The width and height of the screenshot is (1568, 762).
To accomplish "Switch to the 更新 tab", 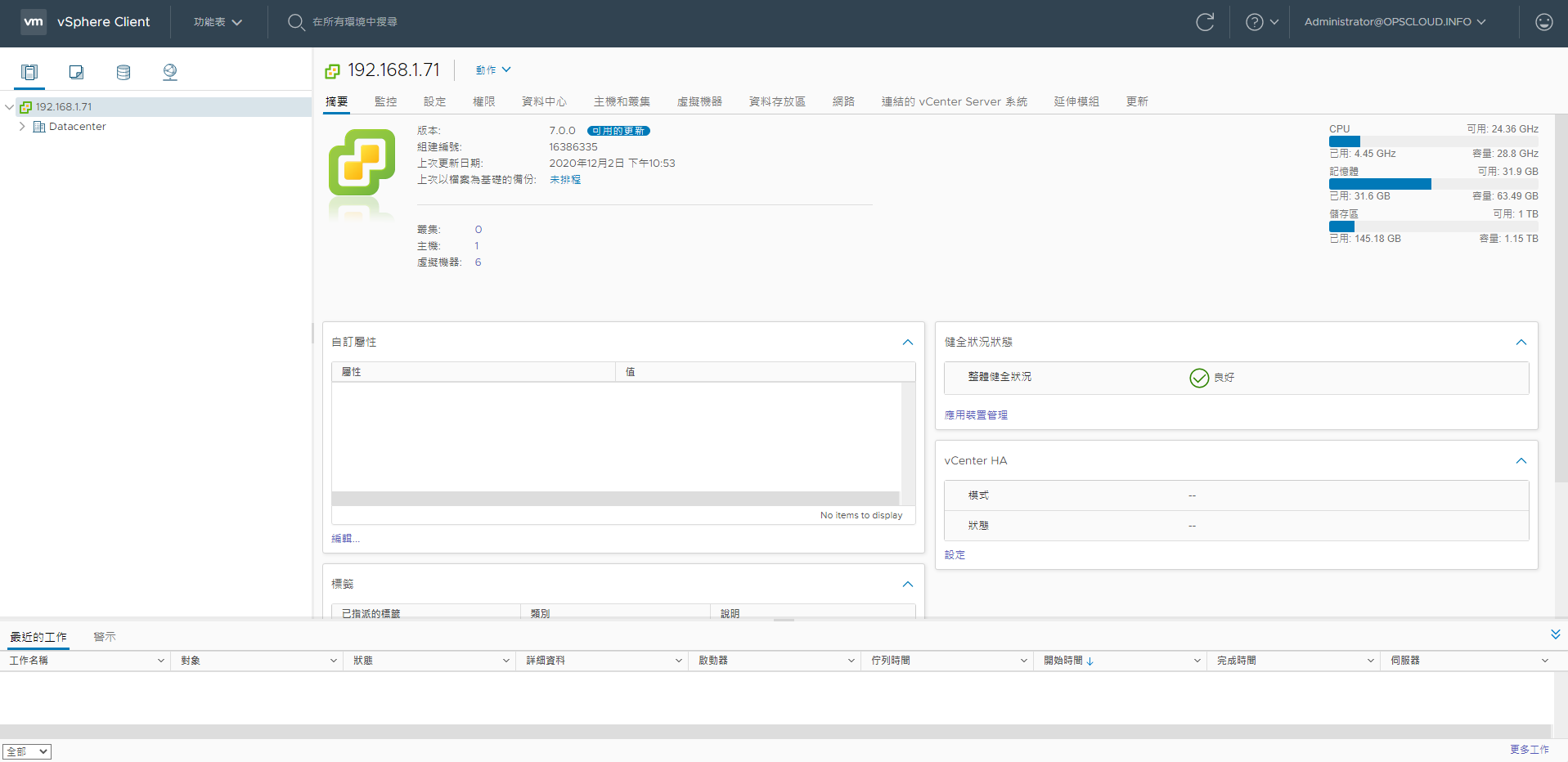I will pyautogui.click(x=1137, y=101).
